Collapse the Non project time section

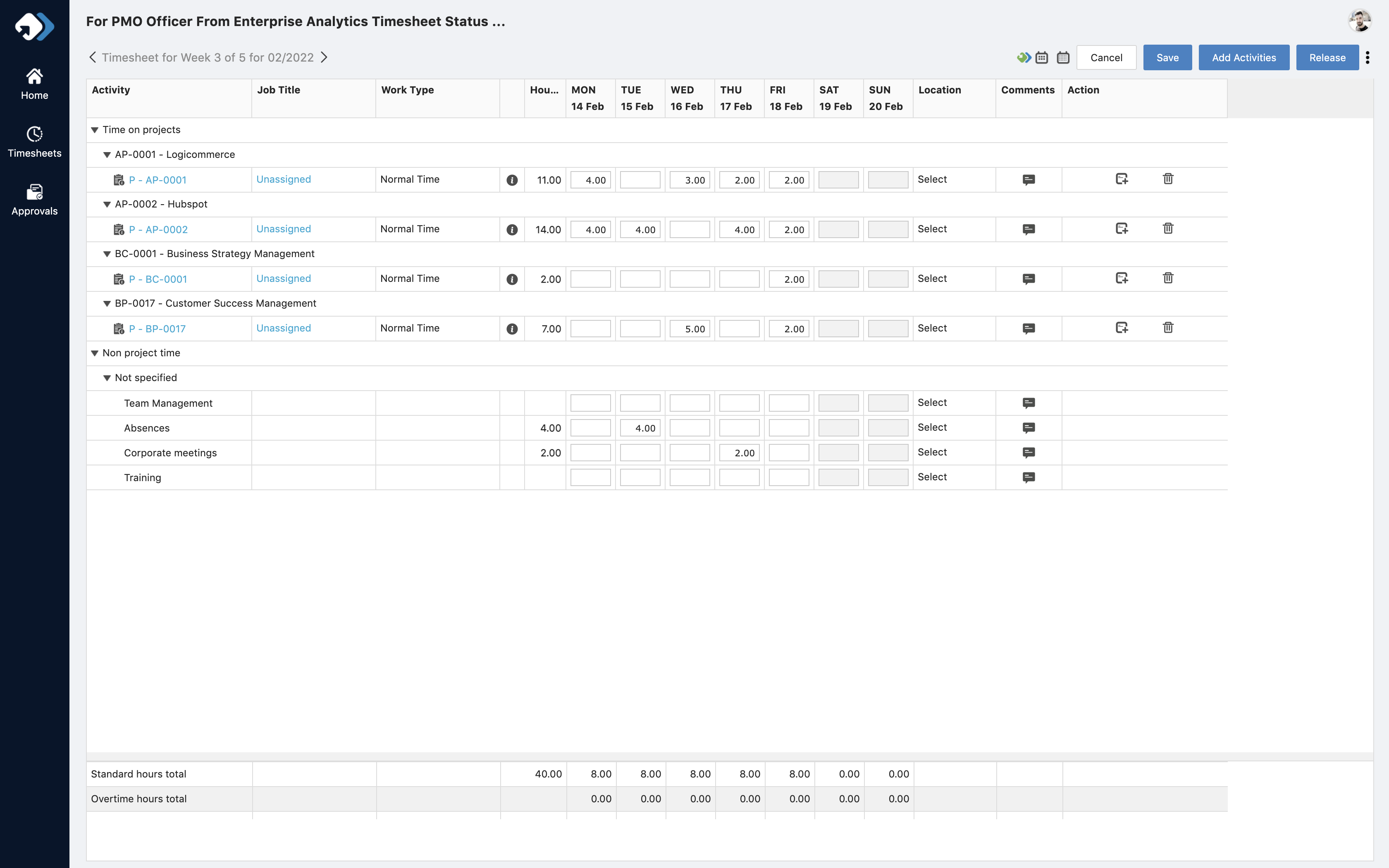[x=95, y=353]
